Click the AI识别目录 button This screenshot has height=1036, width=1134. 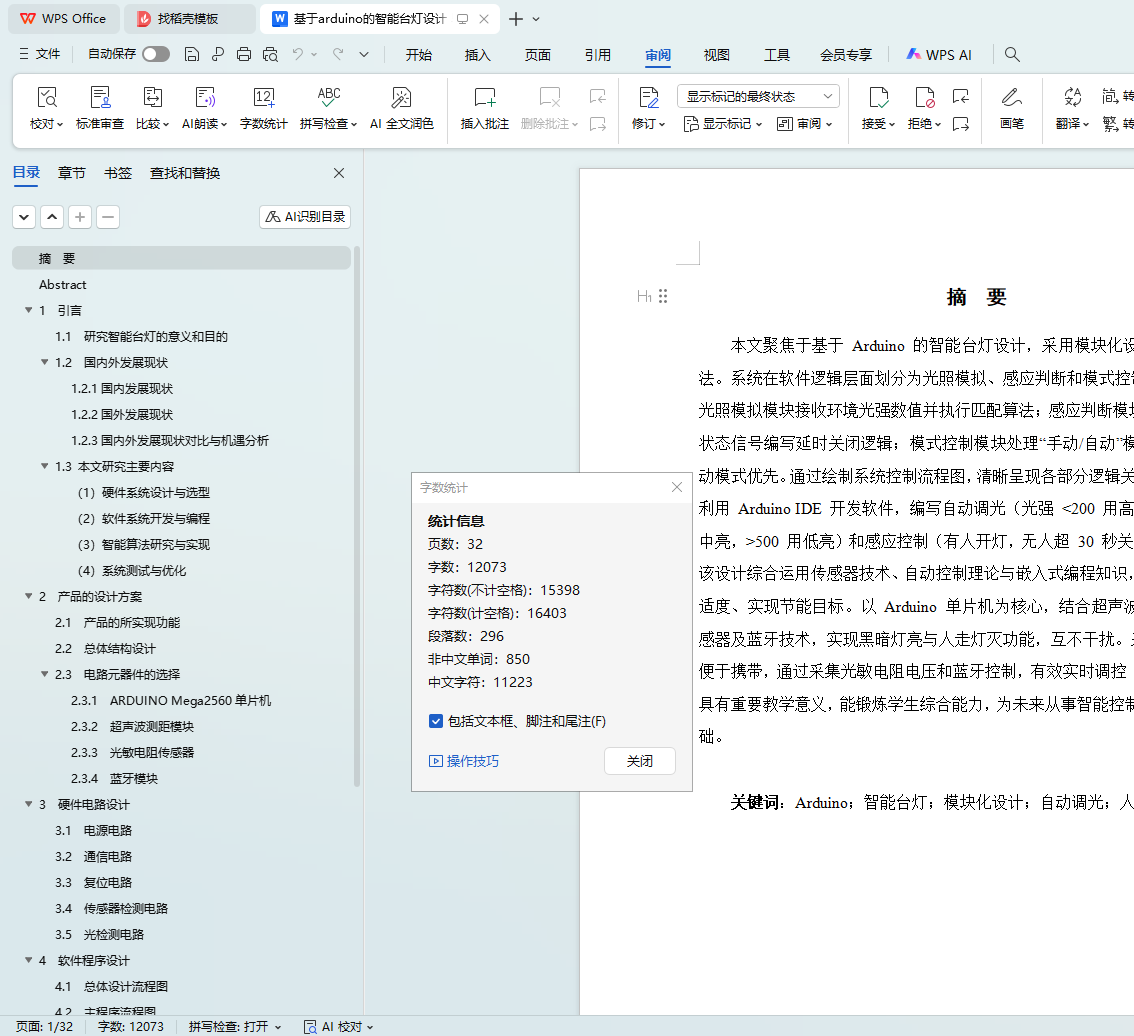coord(305,217)
